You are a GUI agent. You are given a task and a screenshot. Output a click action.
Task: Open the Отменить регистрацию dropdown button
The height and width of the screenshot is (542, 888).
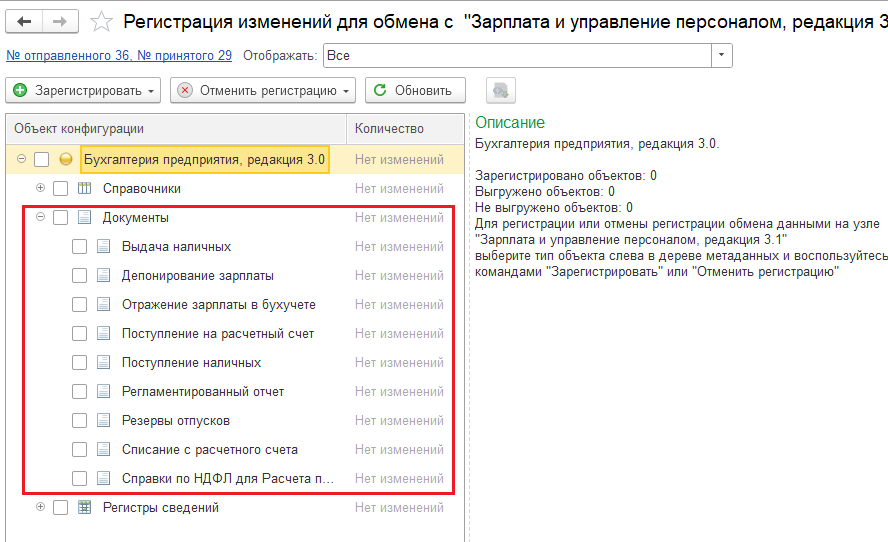[x=263, y=91]
